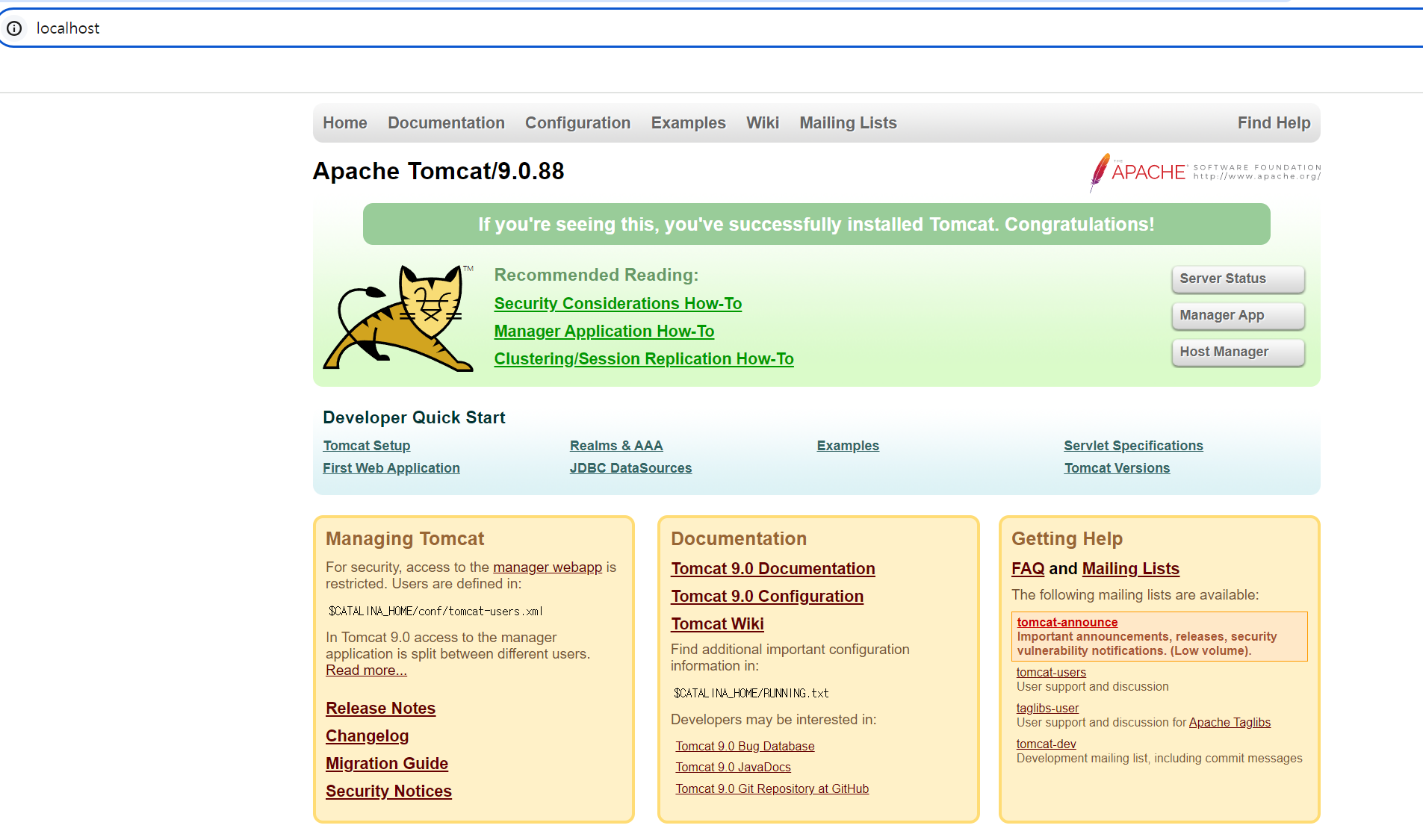This screenshot has width=1423, height=840.
Task: Open Tomcat 9.0 Bug Database link
Action: (x=745, y=747)
